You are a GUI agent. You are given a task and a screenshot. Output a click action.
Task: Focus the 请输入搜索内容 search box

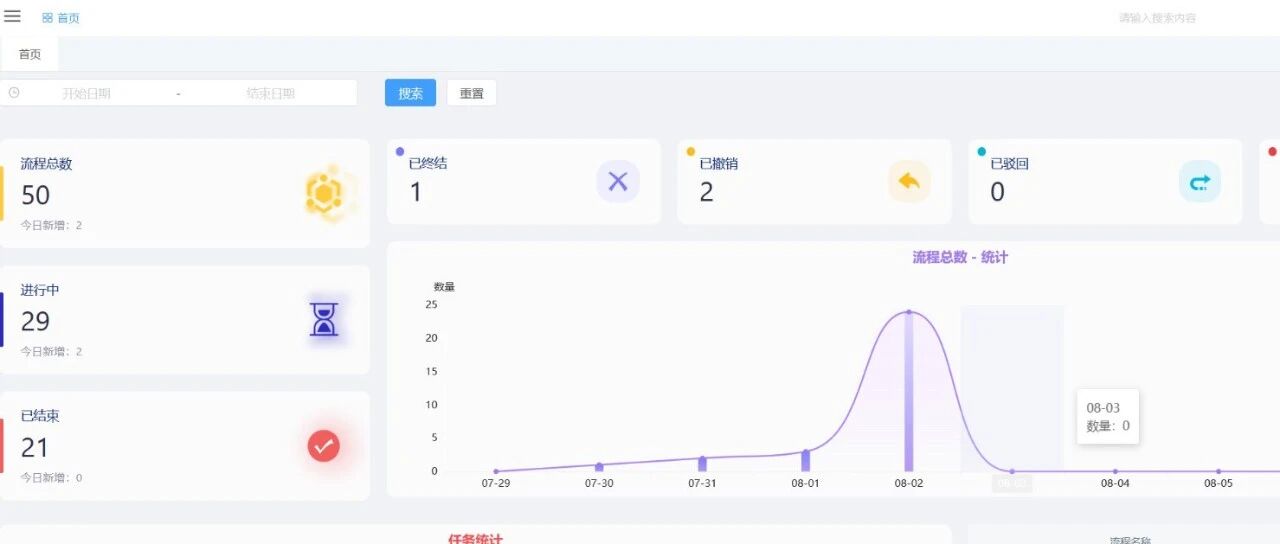[x=1157, y=18]
